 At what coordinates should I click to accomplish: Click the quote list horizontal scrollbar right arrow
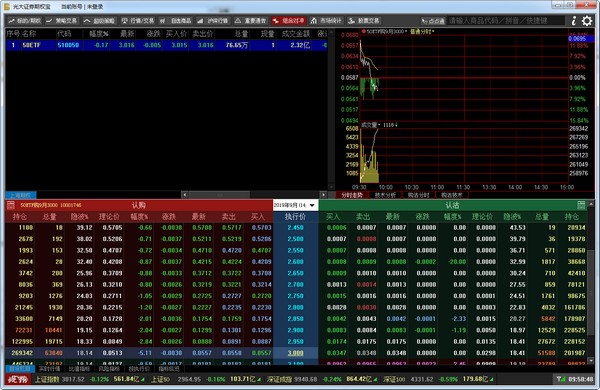tap(323, 195)
